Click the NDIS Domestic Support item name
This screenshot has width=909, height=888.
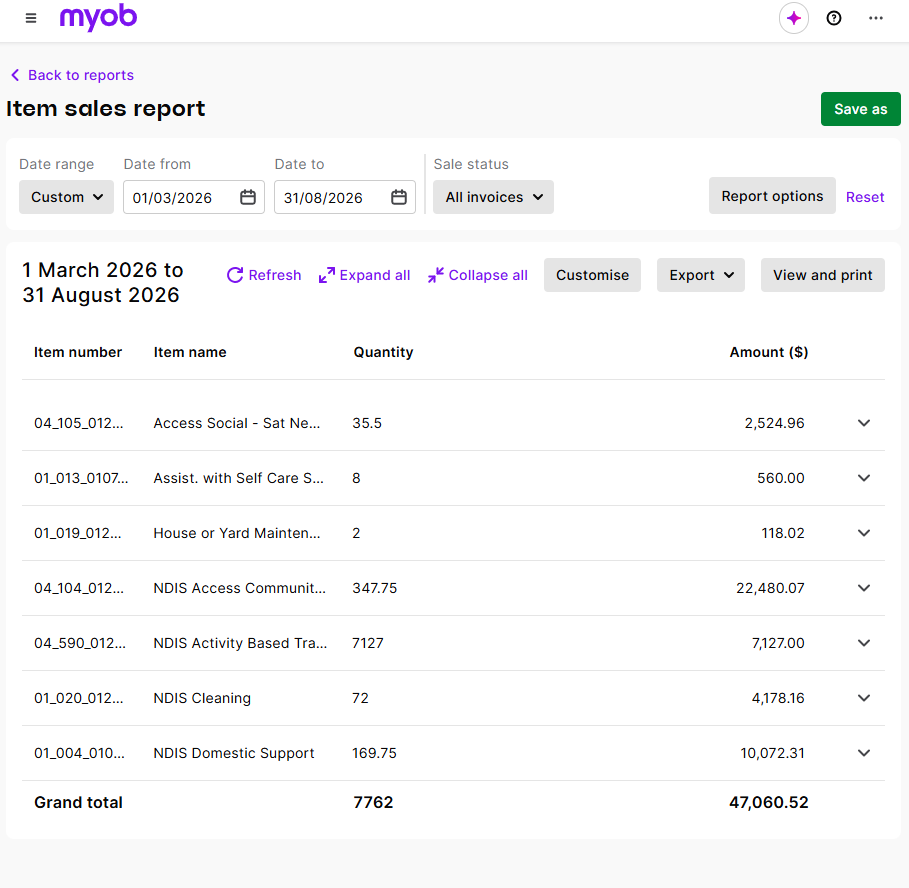point(234,754)
